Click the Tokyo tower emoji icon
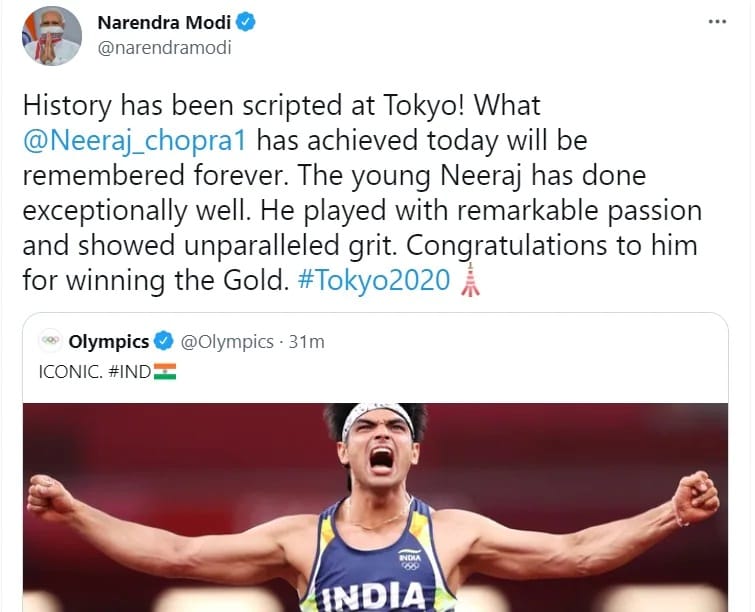The height and width of the screenshot is (612, 755). (470, 280)
